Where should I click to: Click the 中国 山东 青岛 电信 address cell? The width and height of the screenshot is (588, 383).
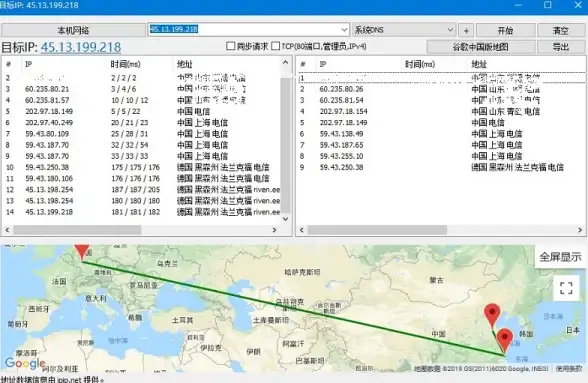coord(506,111)
